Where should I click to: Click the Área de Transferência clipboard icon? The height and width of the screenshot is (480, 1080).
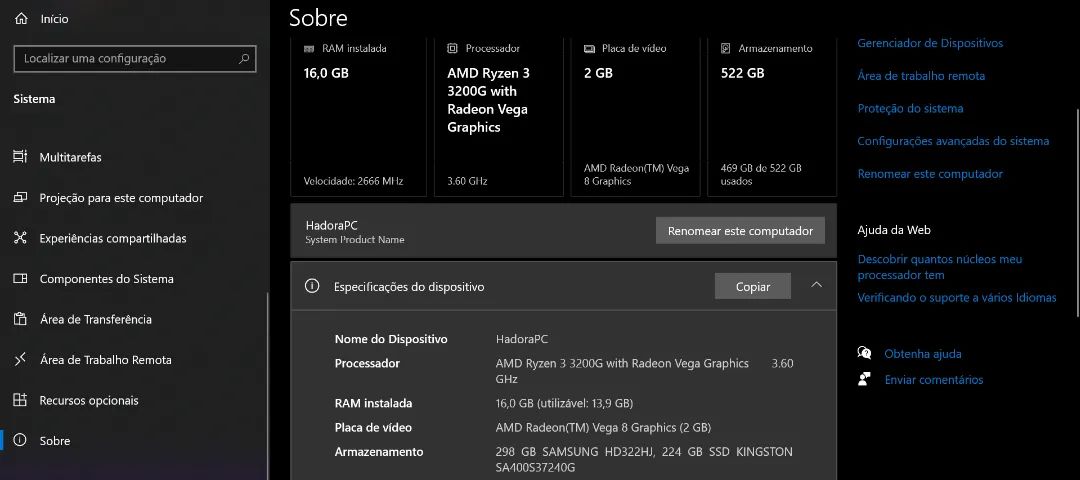pos(20,319)
